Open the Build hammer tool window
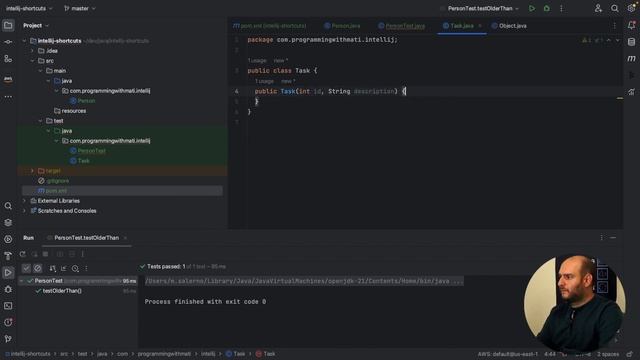Screen dimensions: 640x360 (x=8, y=256)
